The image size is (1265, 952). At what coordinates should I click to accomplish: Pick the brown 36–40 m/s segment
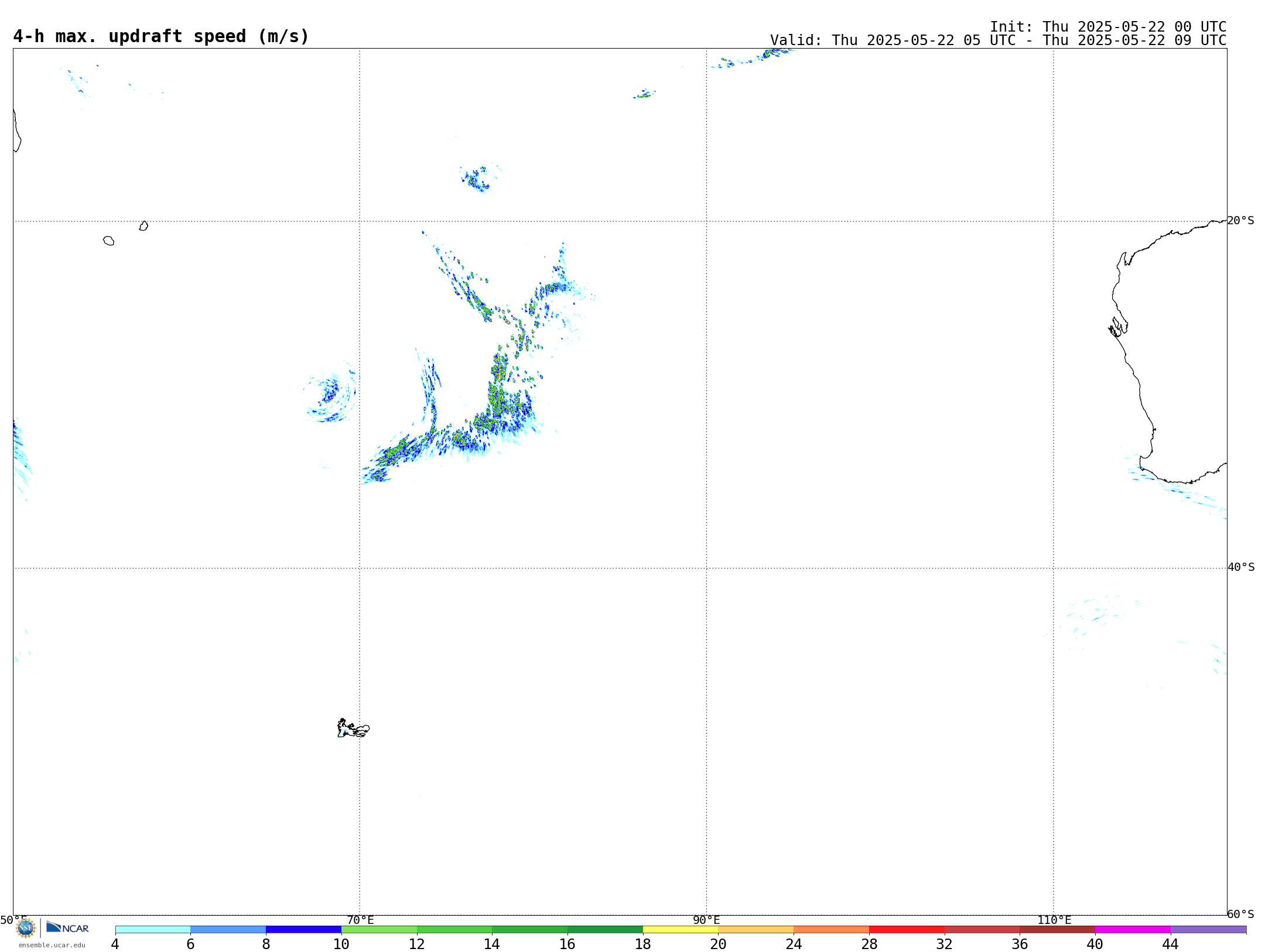click(1058, 929)
